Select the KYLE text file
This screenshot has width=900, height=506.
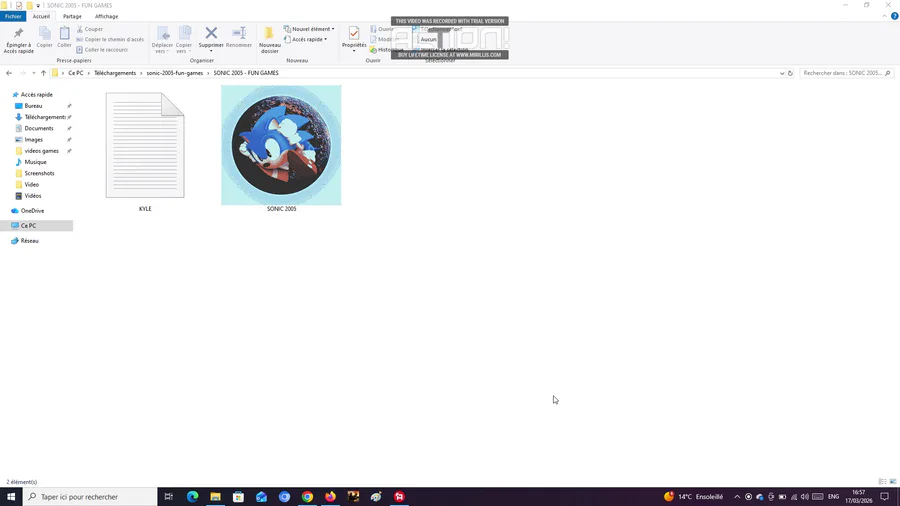point(145,152)
